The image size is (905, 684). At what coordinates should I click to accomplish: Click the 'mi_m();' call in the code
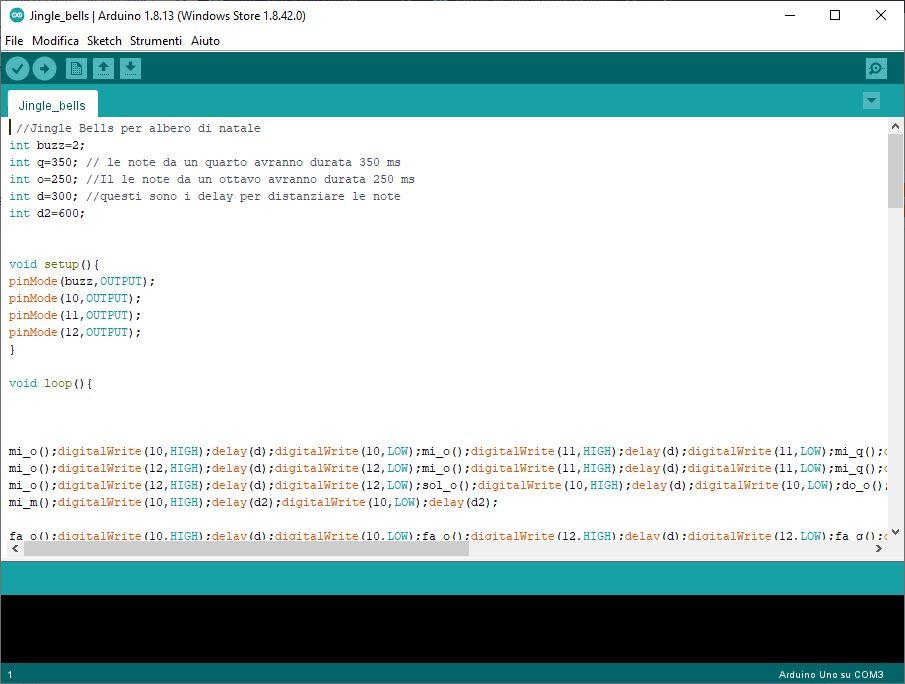point(33,503)
